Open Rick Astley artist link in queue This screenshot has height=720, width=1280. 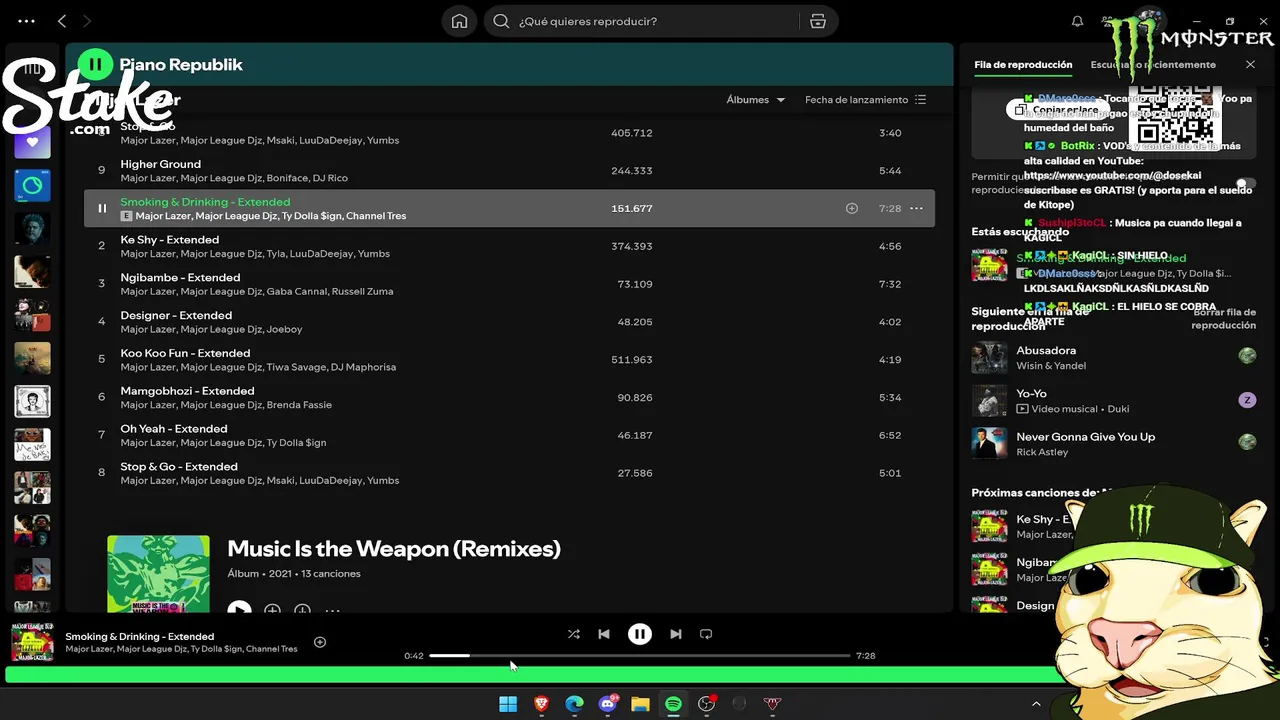[x=1042, y=452]
